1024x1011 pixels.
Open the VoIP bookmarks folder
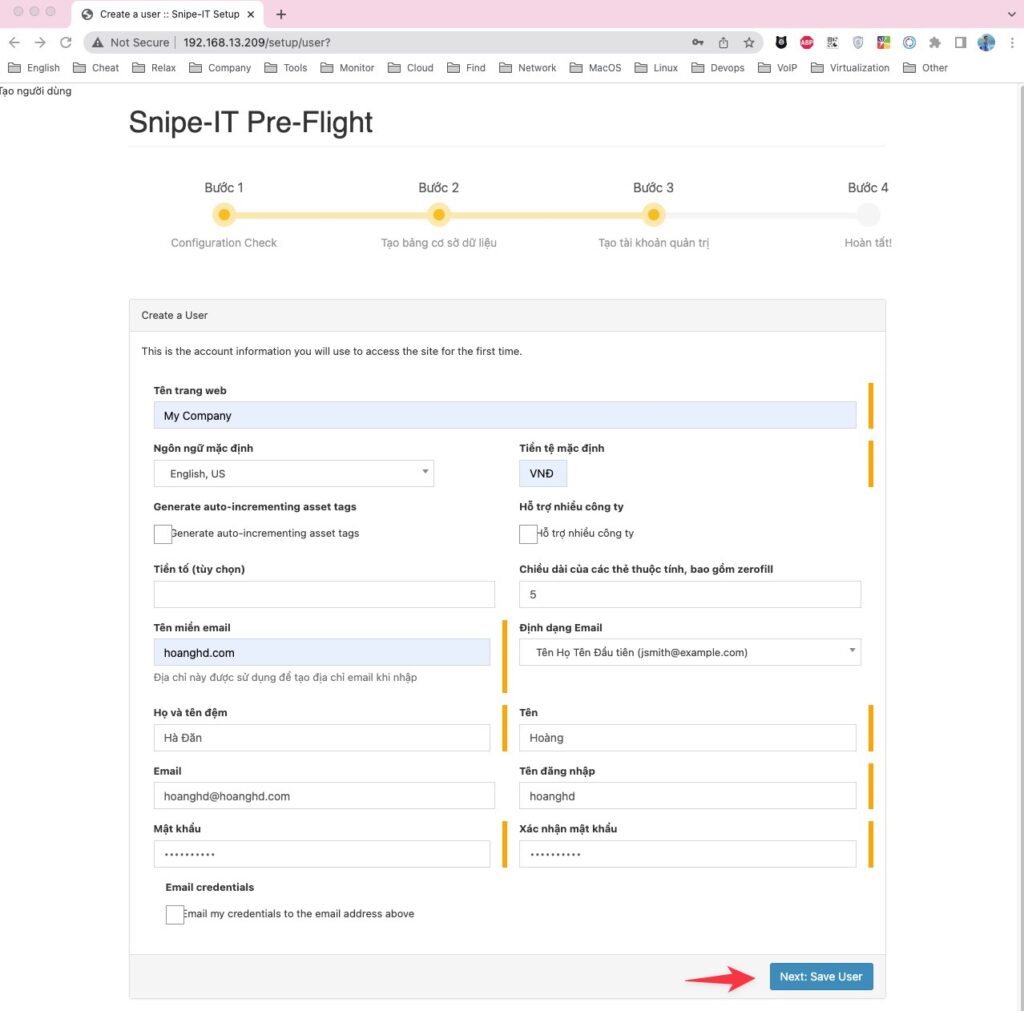[777, 68]
